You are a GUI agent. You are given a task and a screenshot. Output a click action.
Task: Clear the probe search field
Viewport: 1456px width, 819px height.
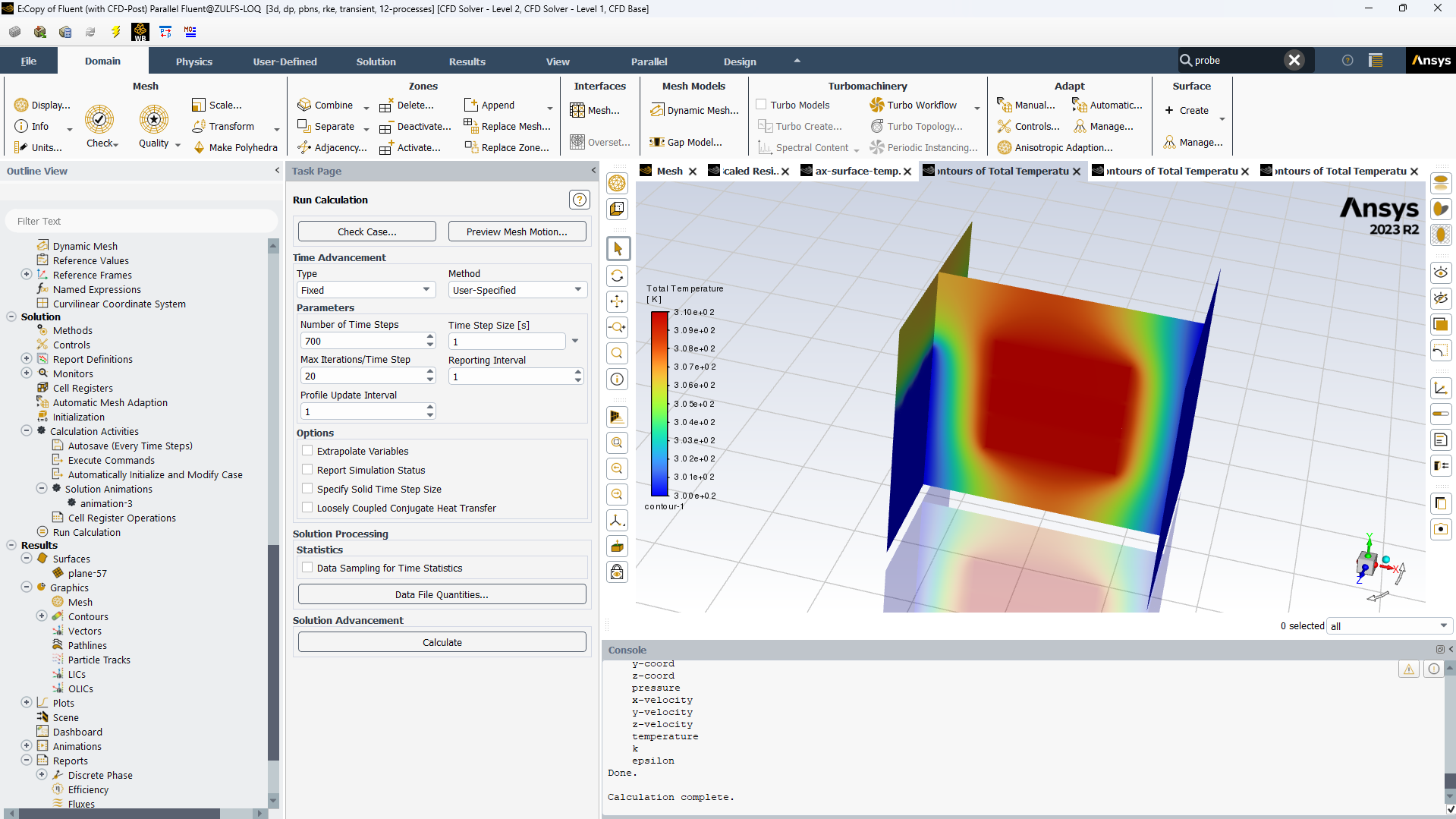[x=1294, y=60]
